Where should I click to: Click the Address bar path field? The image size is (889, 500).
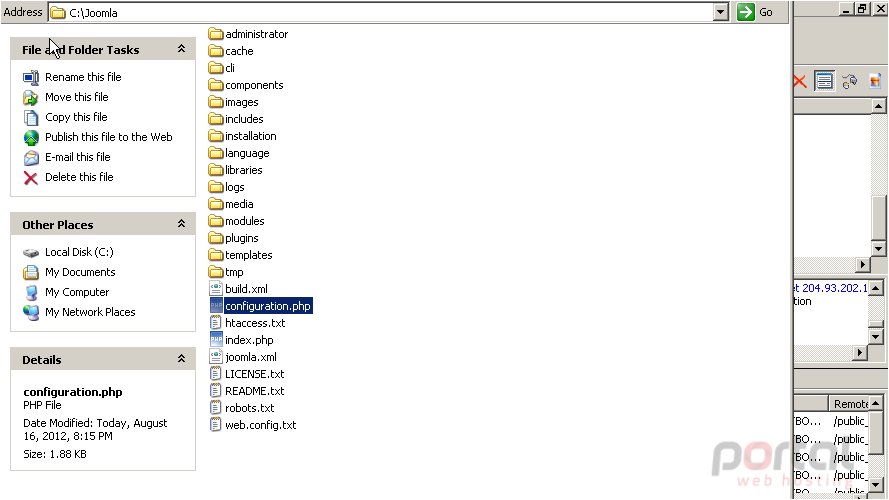coord(380,12)
